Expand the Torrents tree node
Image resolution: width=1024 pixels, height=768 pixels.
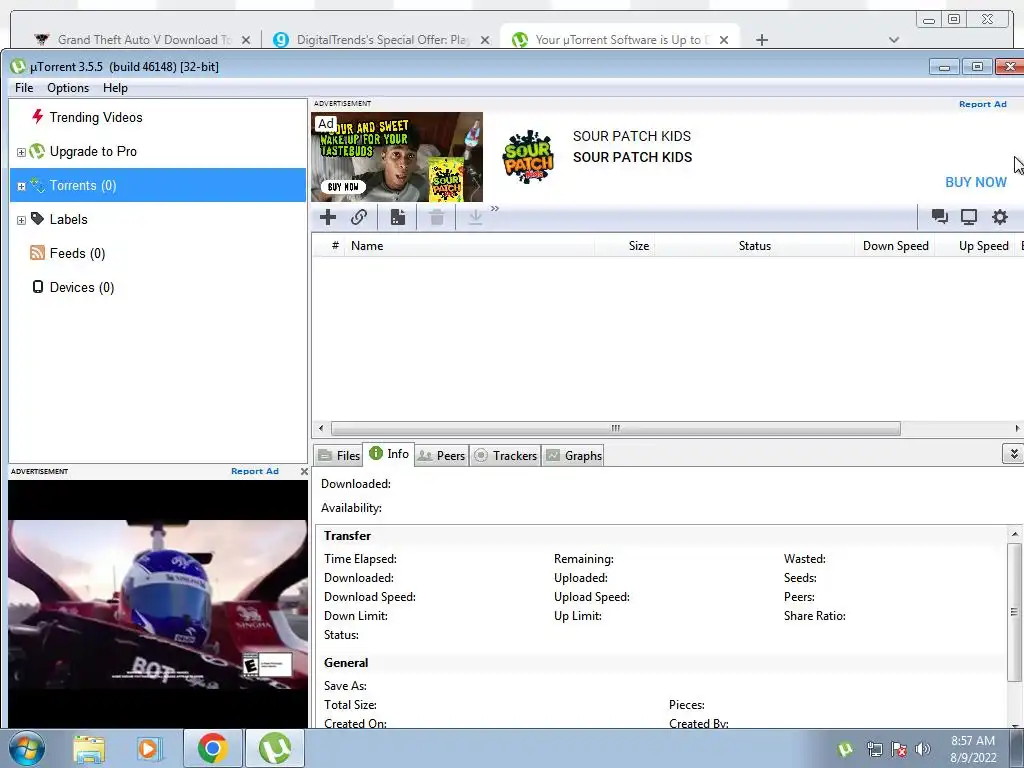(x=21, y=186)
